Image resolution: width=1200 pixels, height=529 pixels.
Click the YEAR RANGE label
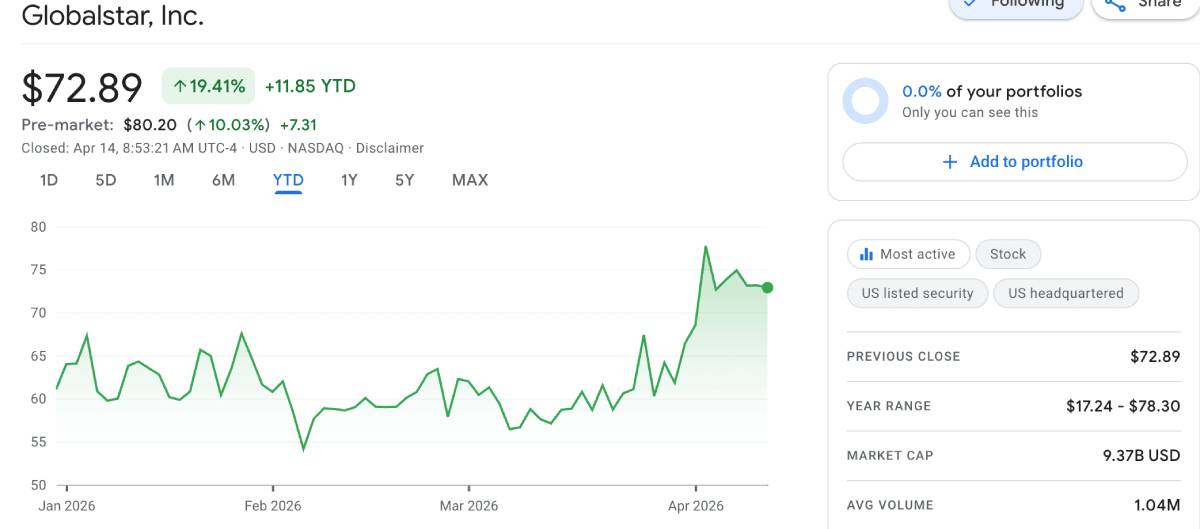coord(889,406)
